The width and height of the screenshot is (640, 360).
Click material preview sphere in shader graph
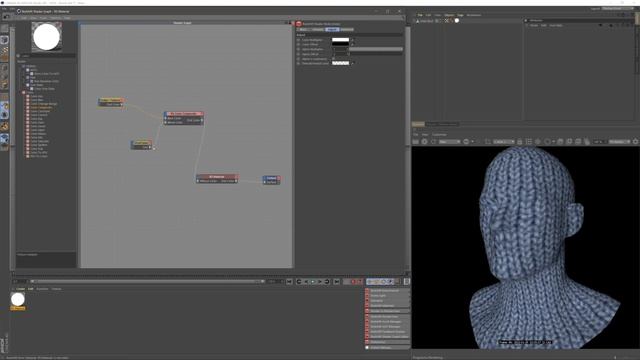tap(47, 37)
